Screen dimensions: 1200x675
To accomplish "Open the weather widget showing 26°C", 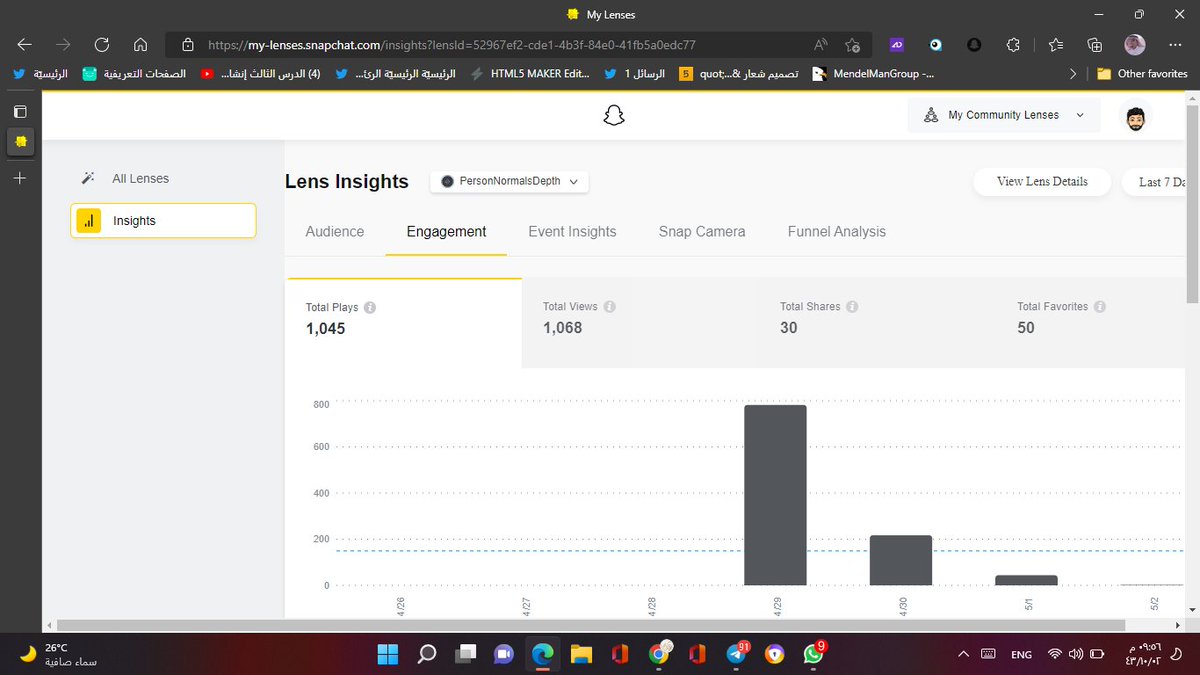I will [60, 654].
